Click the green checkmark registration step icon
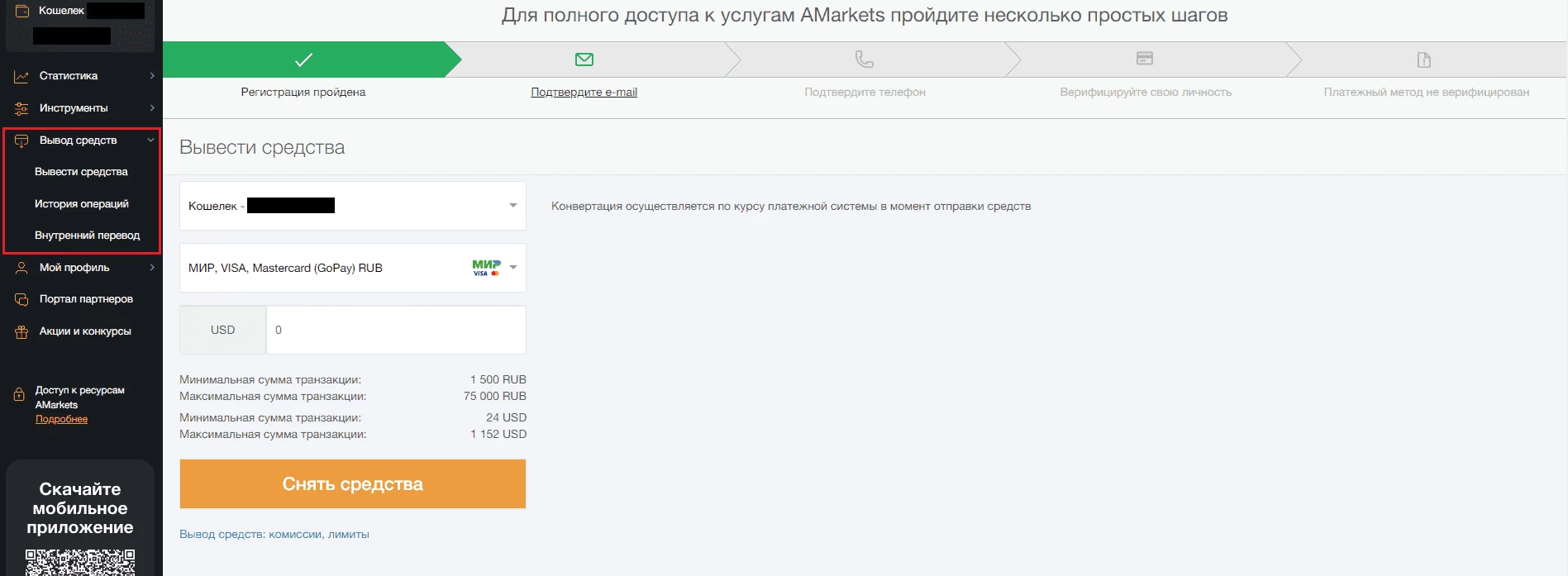Viewport: 1568px width, 576px height. click(x=303, y=60)
